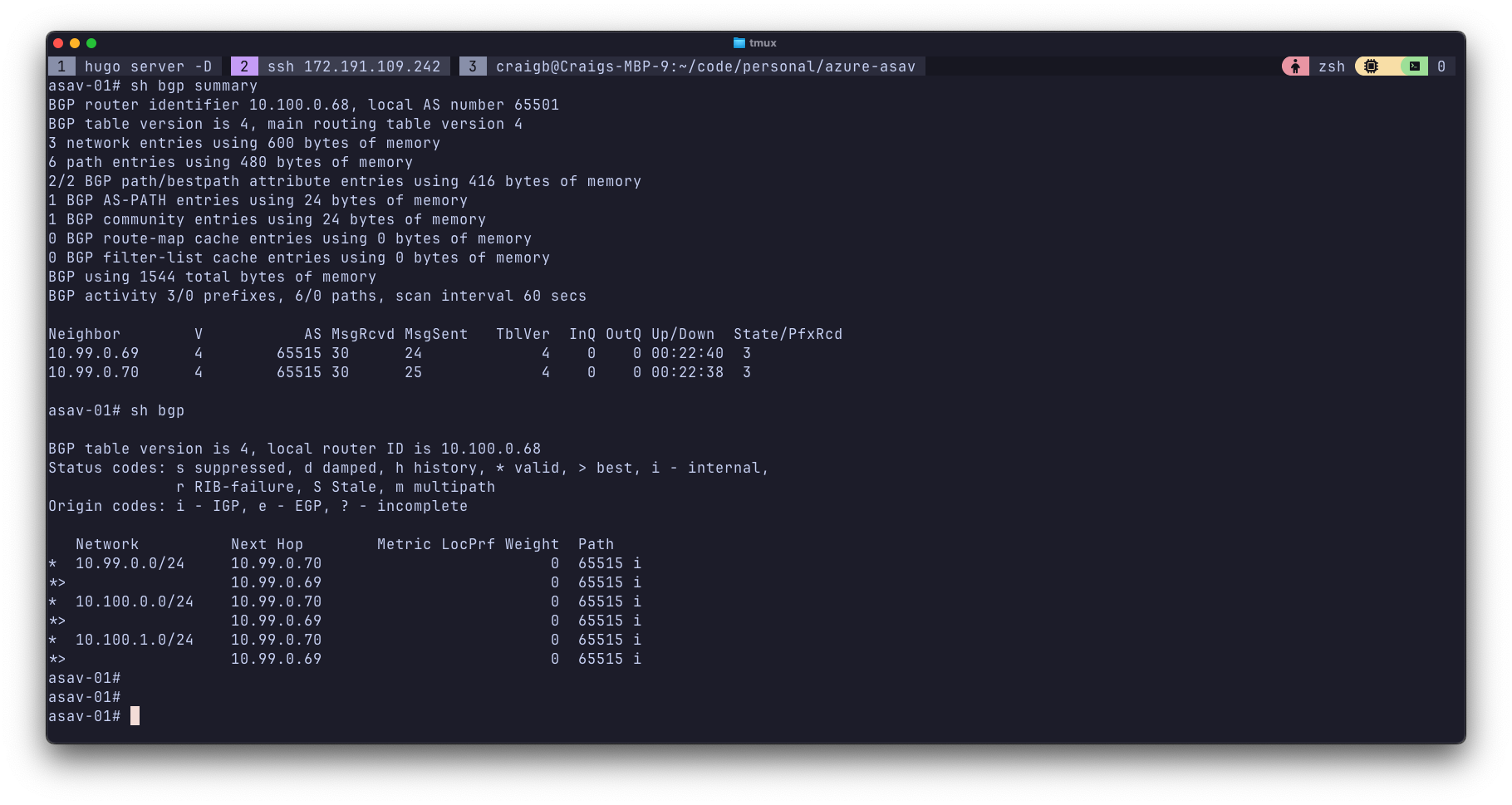This screenshot has height=805, width=1512.
Task: Click the window number 3 badge
Action: 473,66
